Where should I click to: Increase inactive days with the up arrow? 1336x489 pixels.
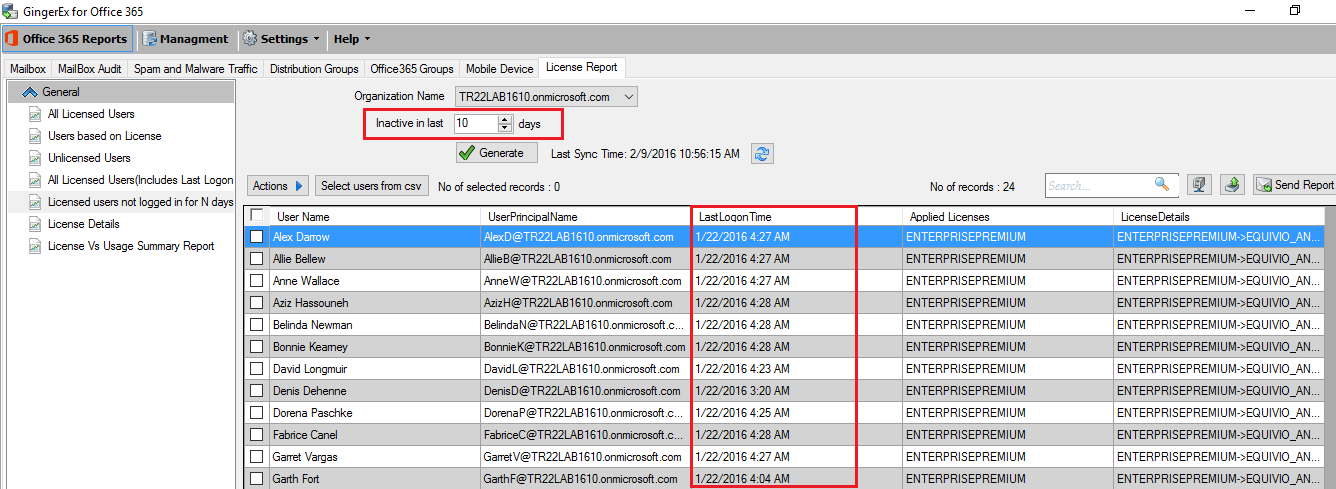[x=504, y=120]
